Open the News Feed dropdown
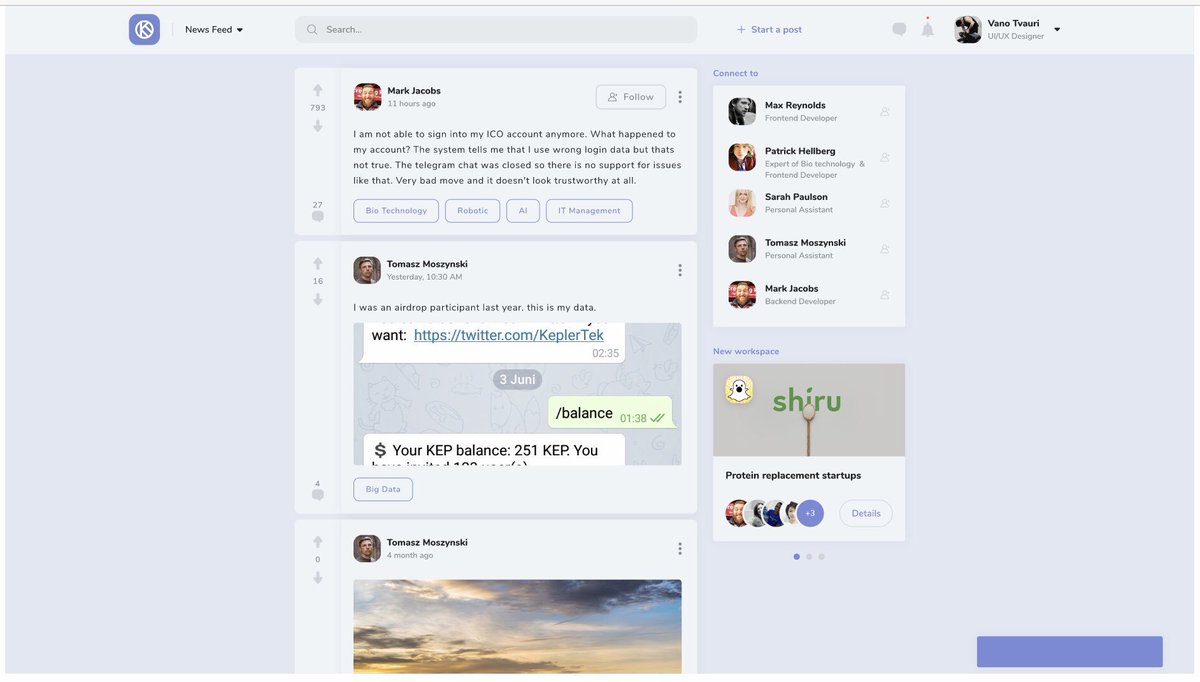This screenshot has height=682, width=1200. pos(214,30)
